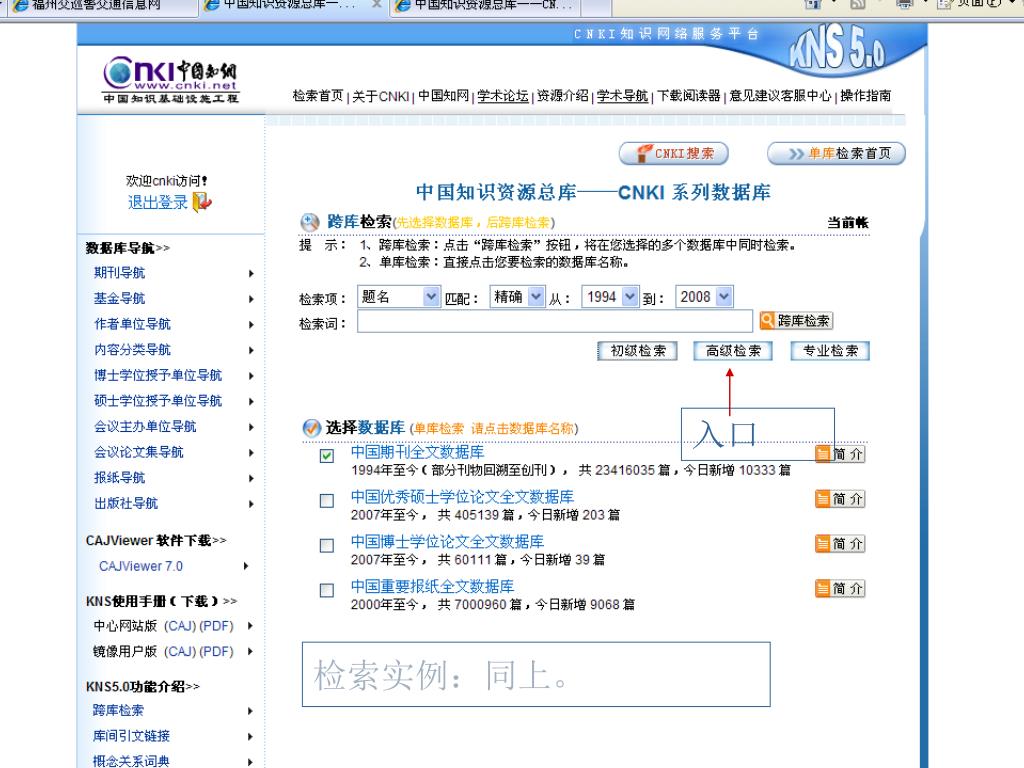The image size is (1024, 768).
Task: Open 学术论坛 in top navigation
Action: 503,96
